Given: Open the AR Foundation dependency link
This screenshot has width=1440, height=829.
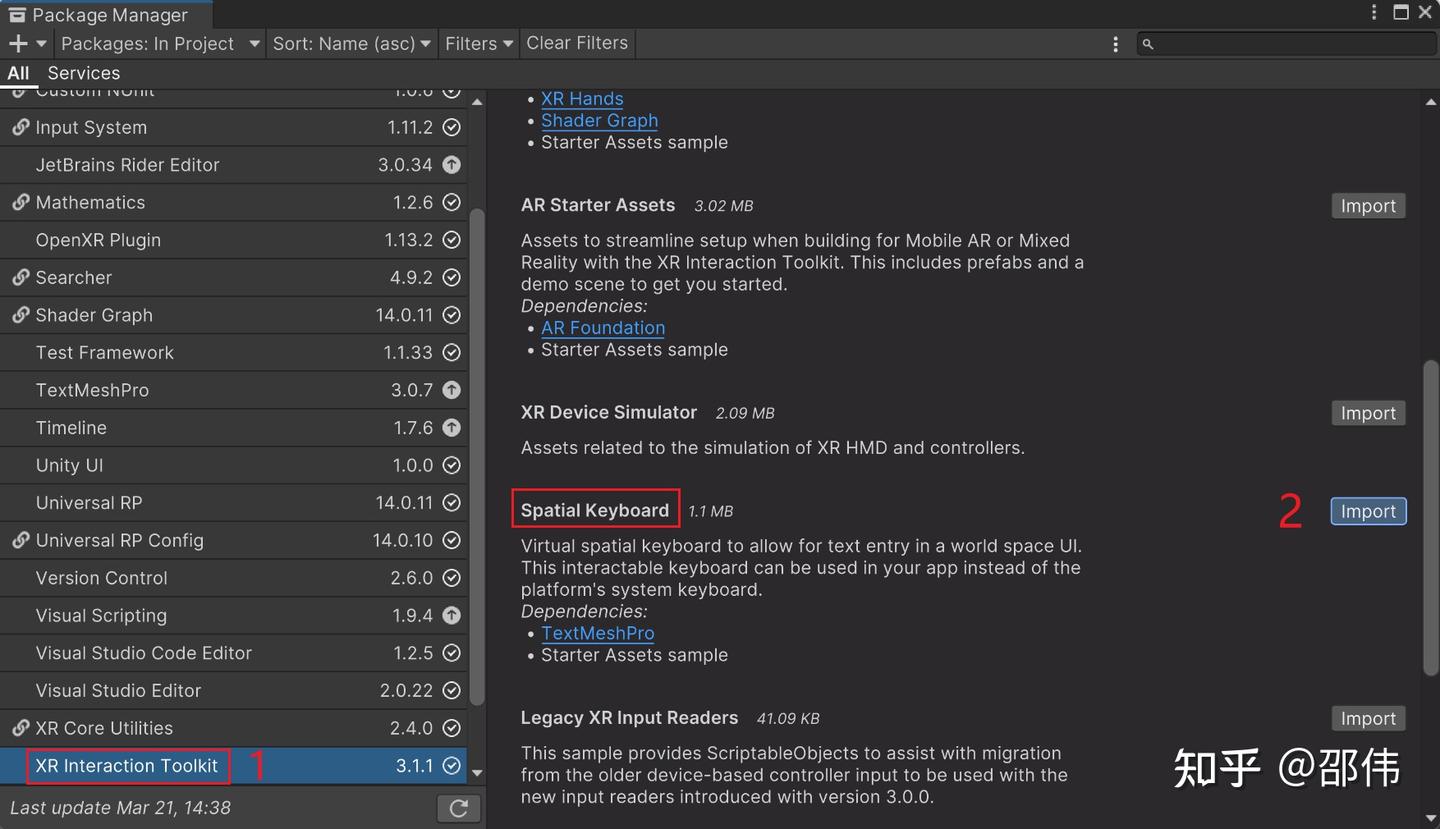Looking at the screenshot, I should [x=603, y=328].
